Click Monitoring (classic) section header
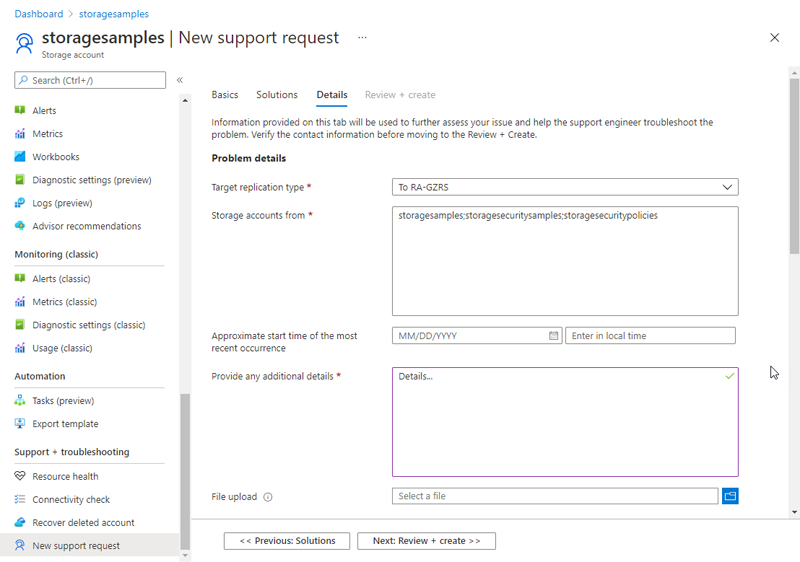The image size is (800, 562). [56, 254]
